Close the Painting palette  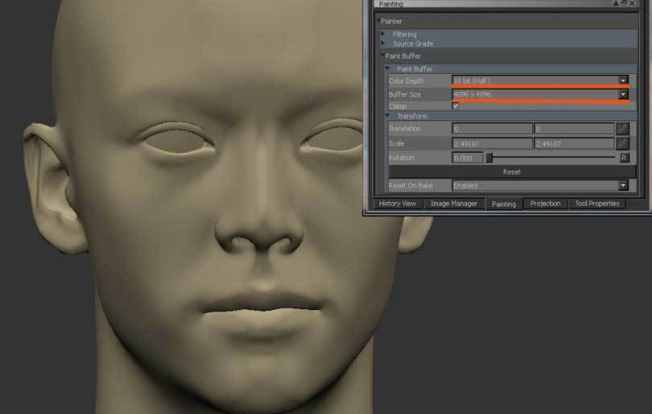coord(632,3)
